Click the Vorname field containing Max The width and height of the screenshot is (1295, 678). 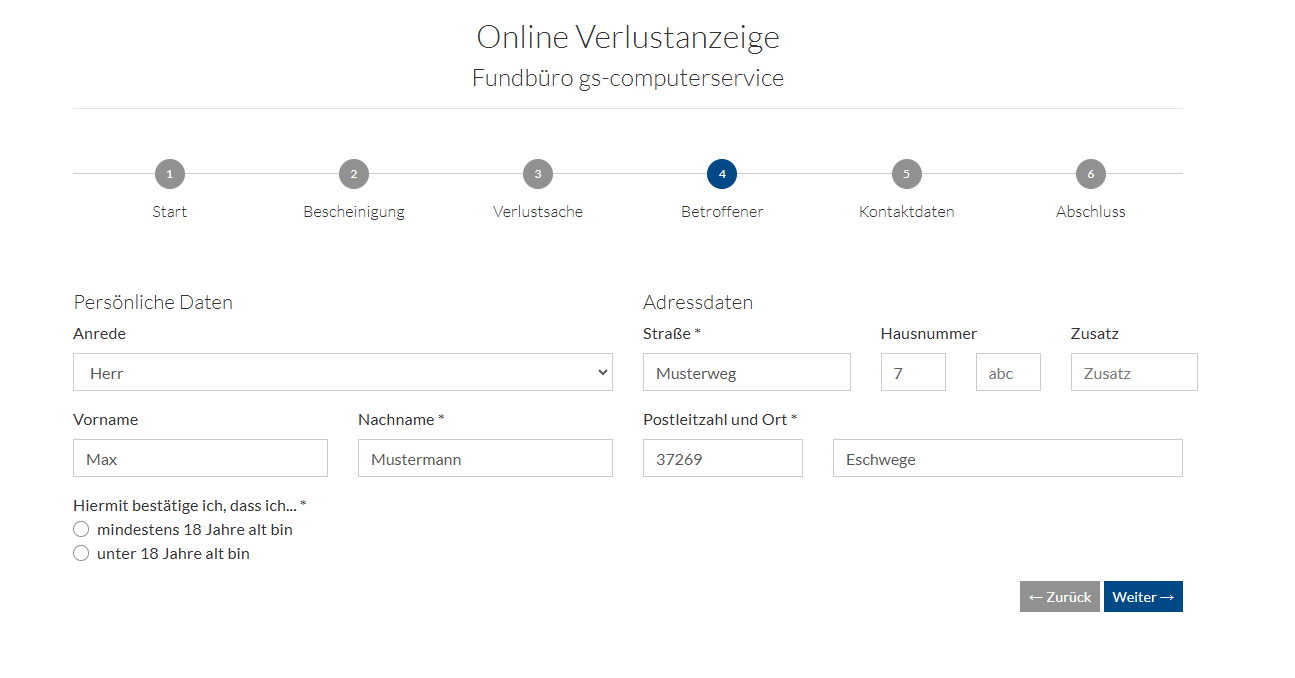[x=200, y=459]
